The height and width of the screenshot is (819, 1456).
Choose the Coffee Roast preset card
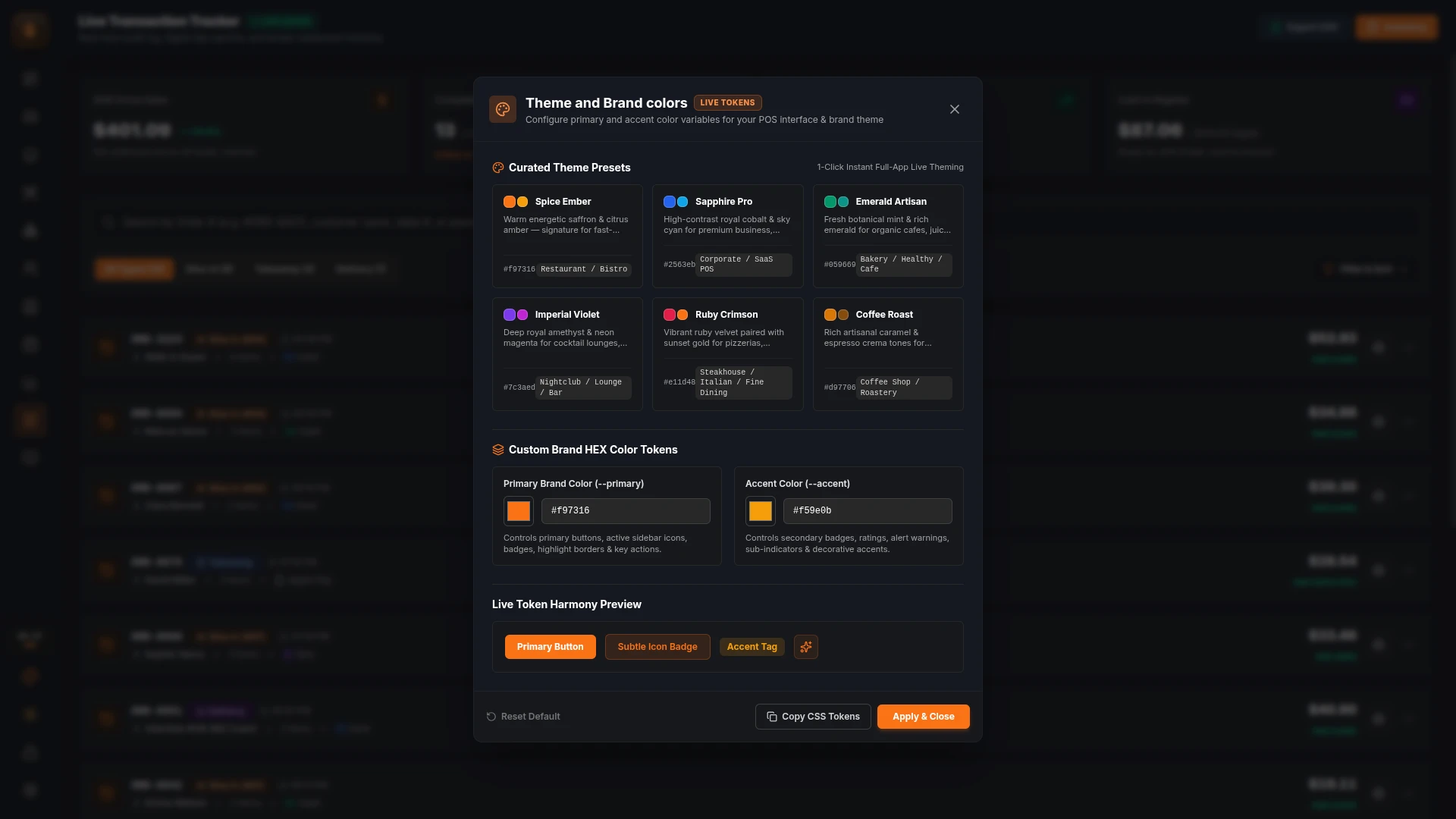[888, 354]
